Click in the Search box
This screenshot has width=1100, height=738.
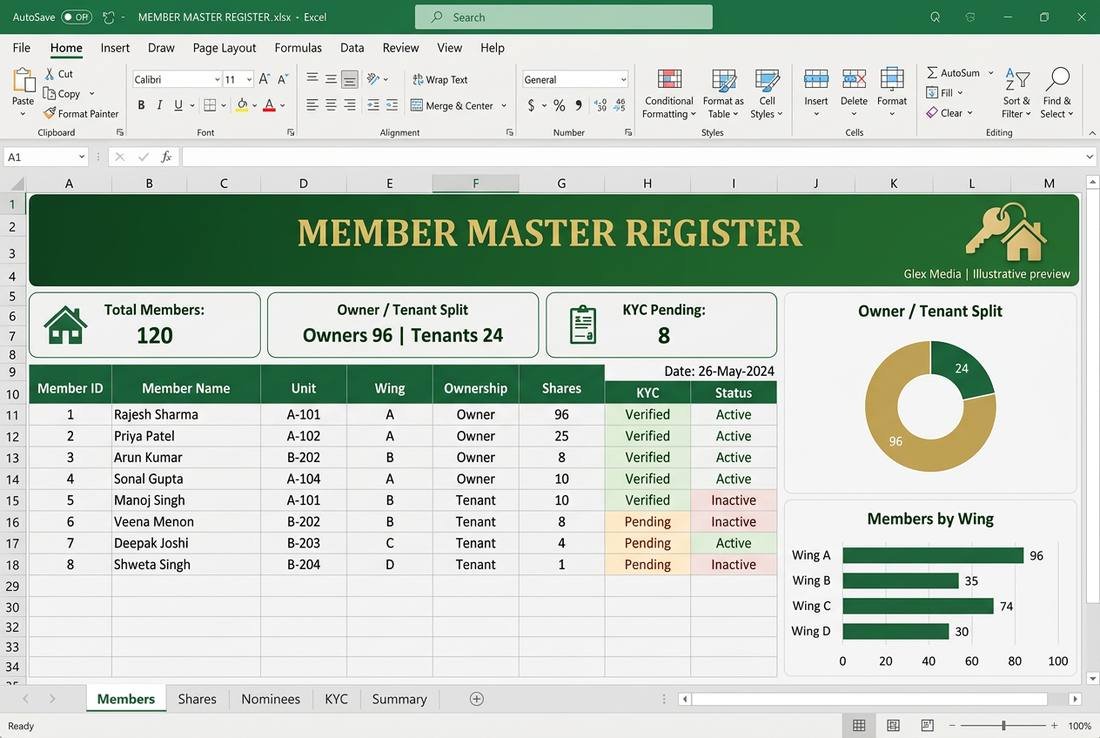pyautogui.click(x=563, y=17)
